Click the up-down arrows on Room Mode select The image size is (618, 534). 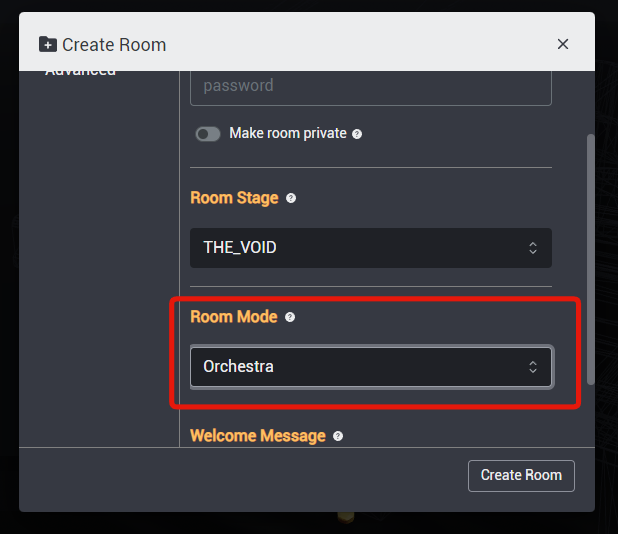533,367
